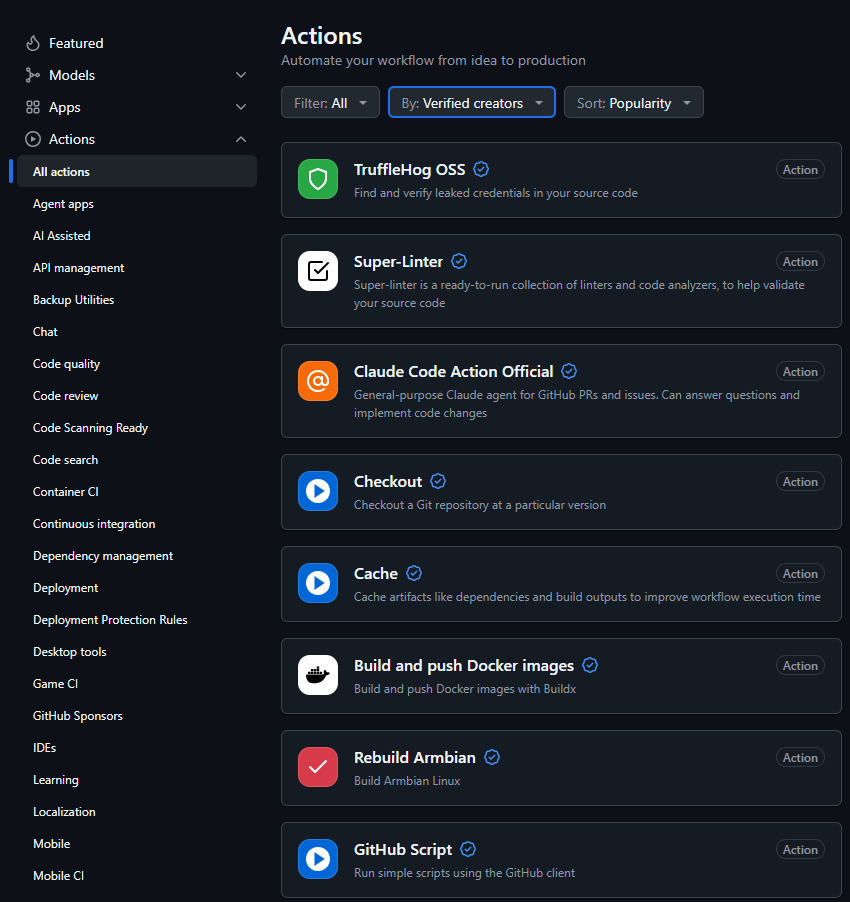The width and height of the screenshot is (850, 902).
Task: Open the Checkout action title
Action: pos(388,481)
